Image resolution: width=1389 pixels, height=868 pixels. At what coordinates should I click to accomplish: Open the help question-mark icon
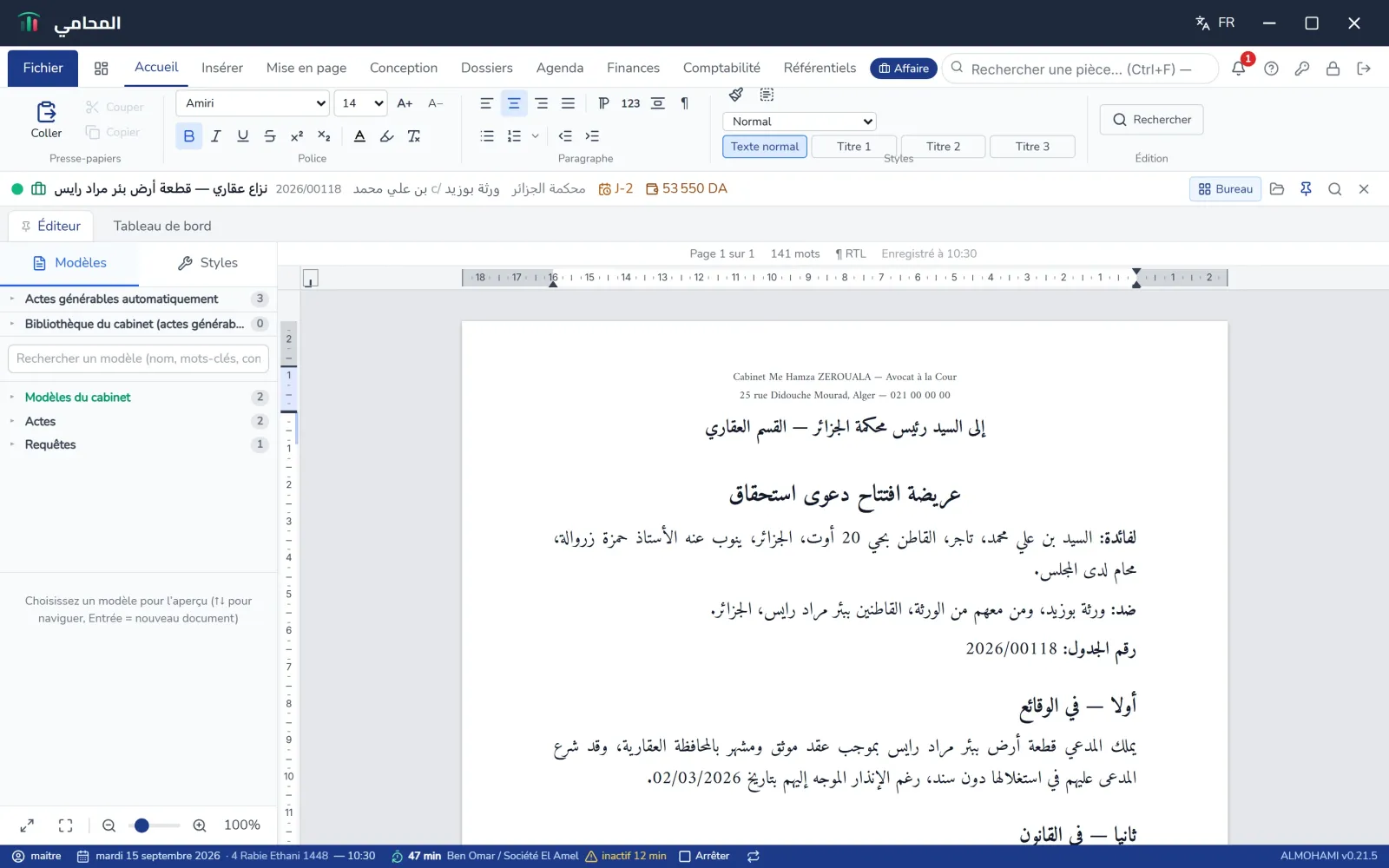pyautogui.click(x=1271, y=69)
